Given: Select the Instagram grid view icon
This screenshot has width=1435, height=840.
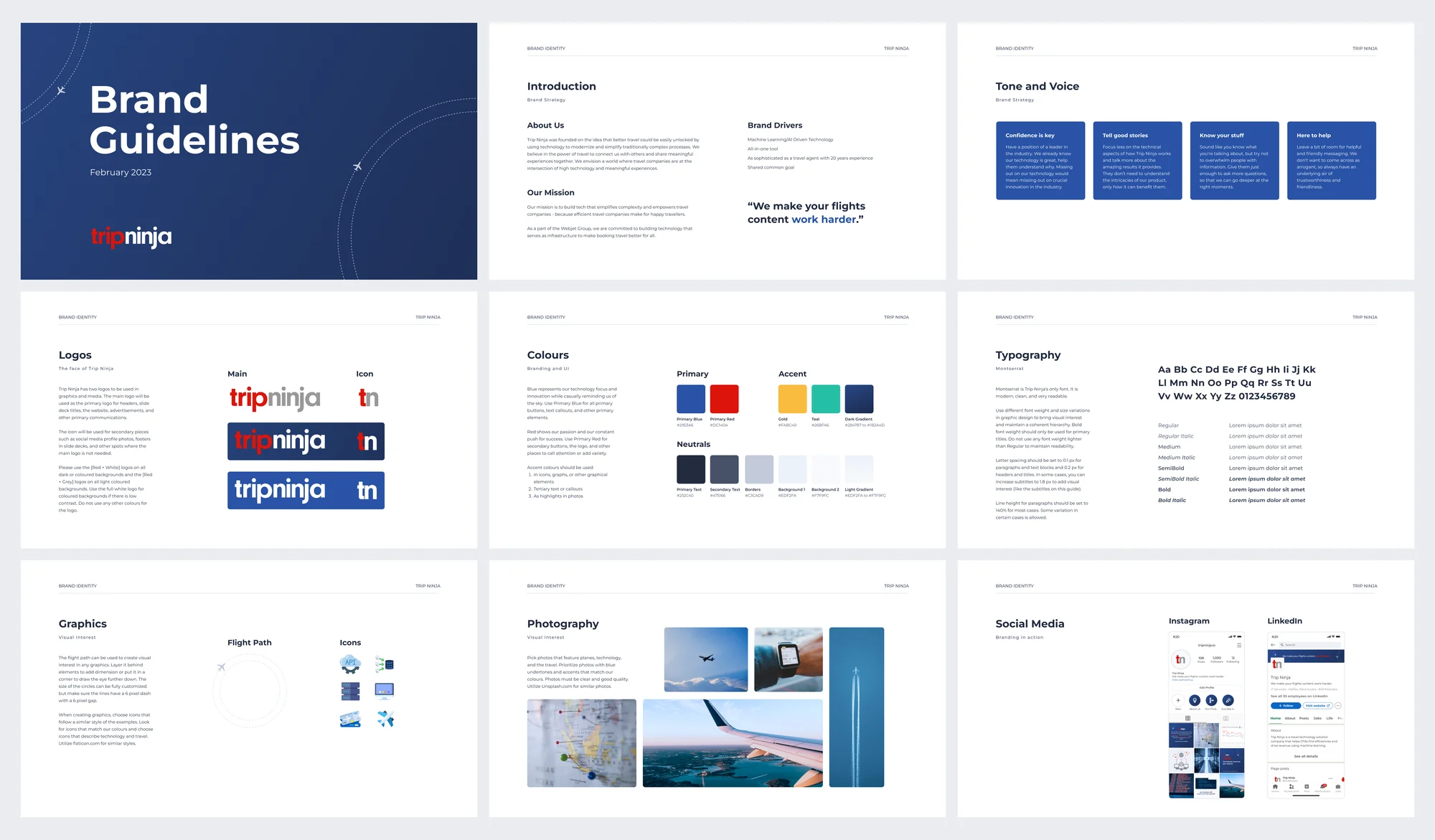Looking at the screenshot, I should tap(1187, 718).
